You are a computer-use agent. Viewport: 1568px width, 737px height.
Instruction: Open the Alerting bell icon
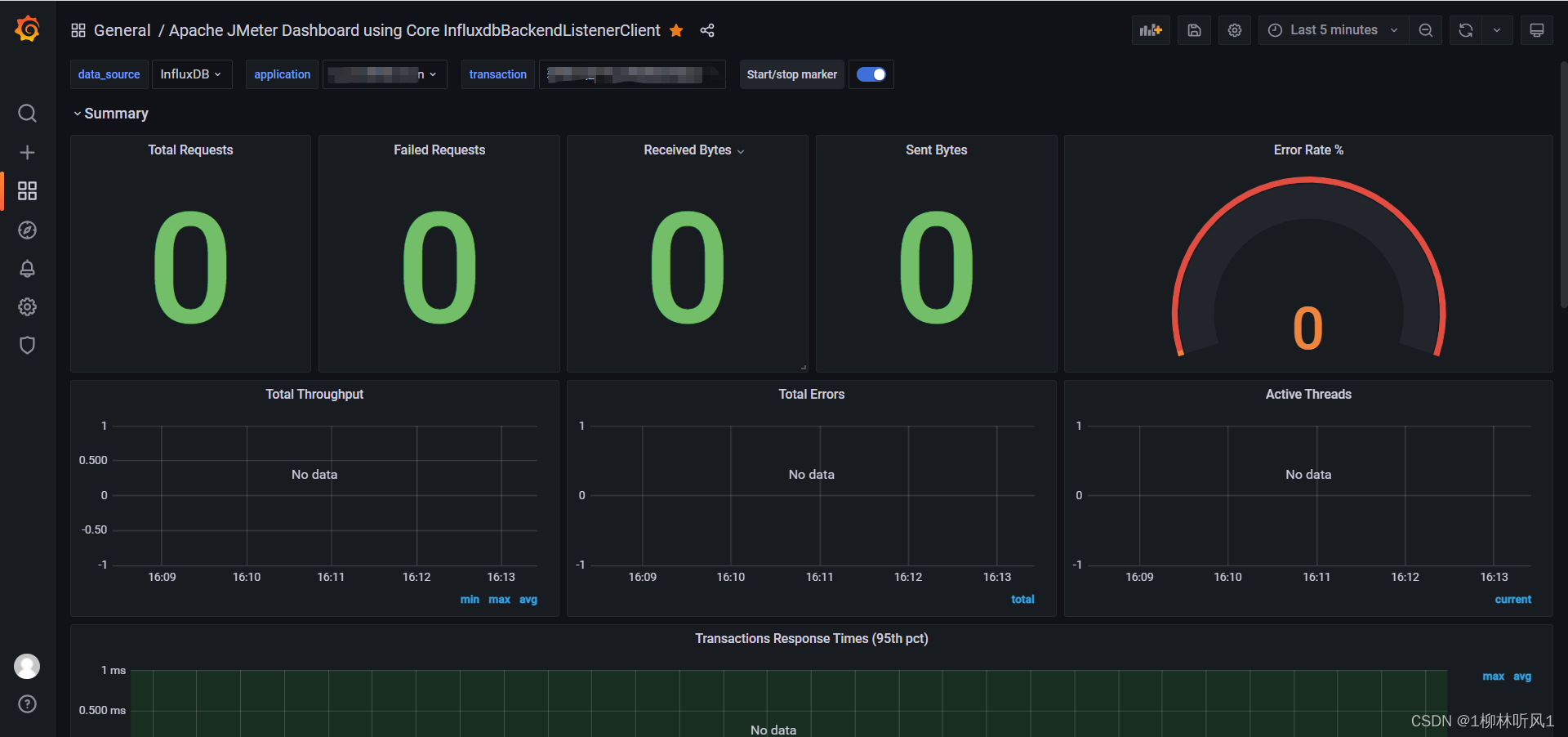click(27, 269)
